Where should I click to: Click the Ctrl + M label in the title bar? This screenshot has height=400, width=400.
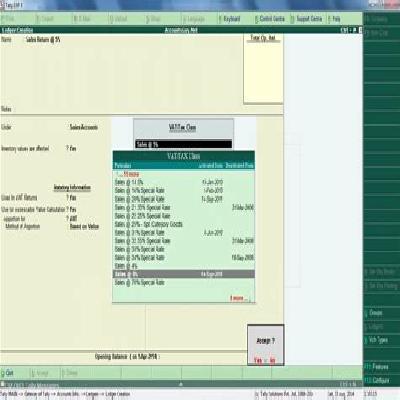click(x=348, y=30)
